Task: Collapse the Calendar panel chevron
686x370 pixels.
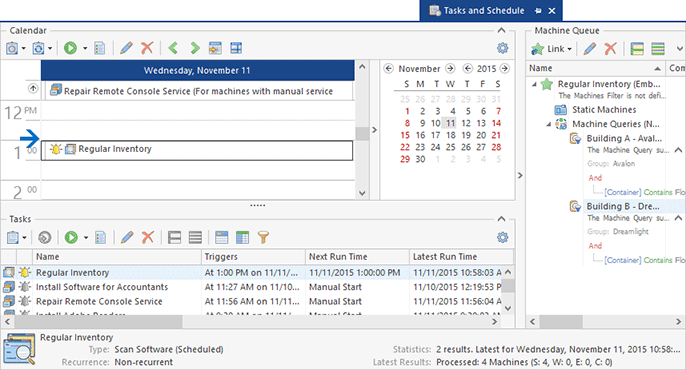Action: click(x=501, y=30)
